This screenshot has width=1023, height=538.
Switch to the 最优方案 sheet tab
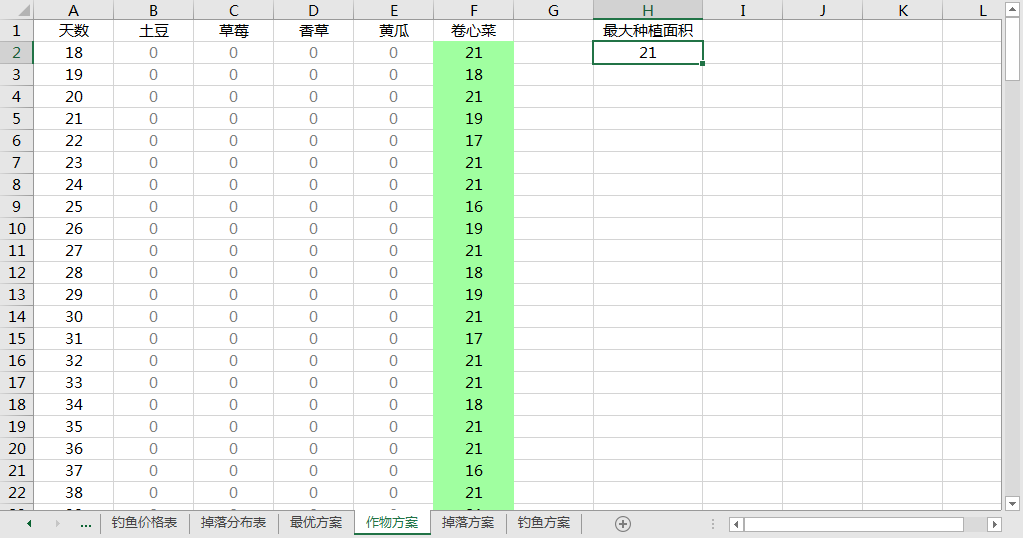click(x=316, y=523)
